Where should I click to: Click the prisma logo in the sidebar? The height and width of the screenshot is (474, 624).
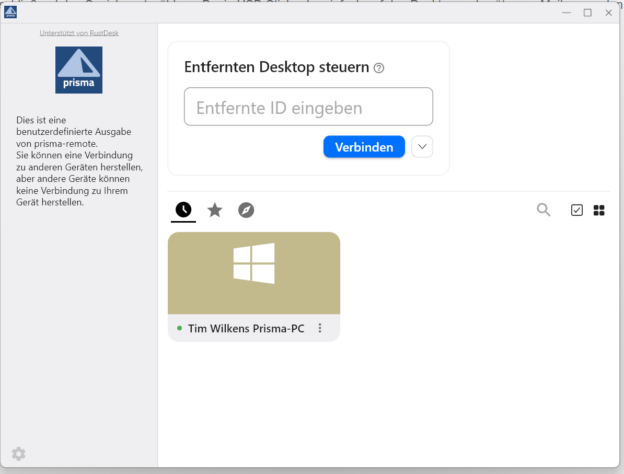78,70
